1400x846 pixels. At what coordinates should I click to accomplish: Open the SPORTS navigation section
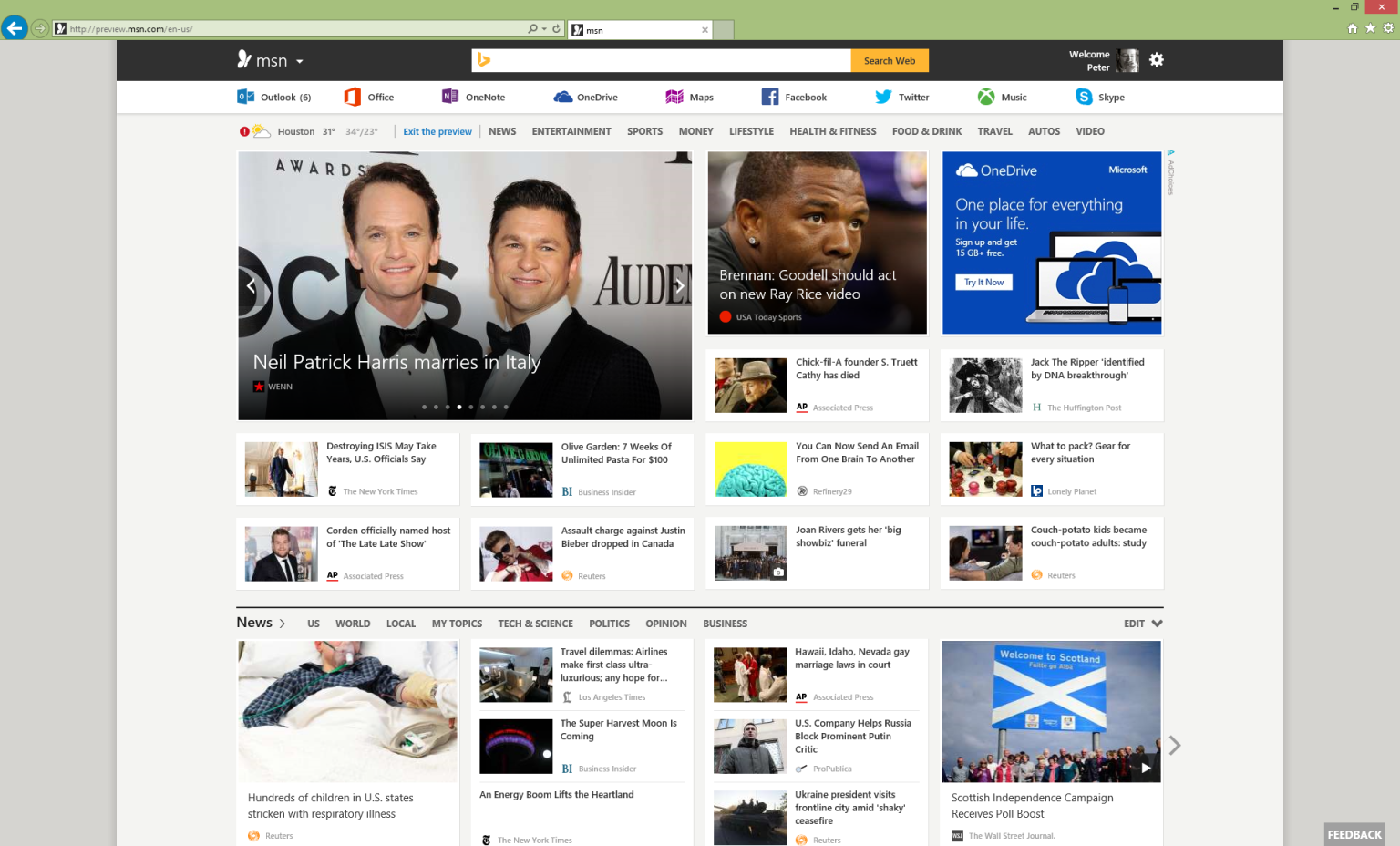pyautogui.click(x=644, y=131)
